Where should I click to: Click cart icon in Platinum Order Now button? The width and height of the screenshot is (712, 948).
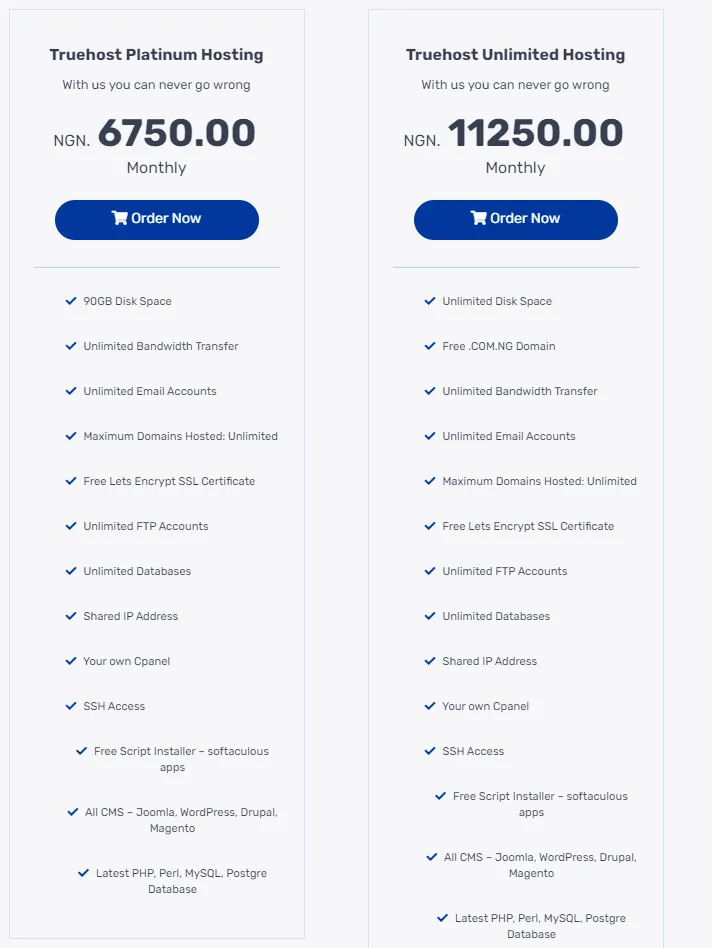[120, 218]
